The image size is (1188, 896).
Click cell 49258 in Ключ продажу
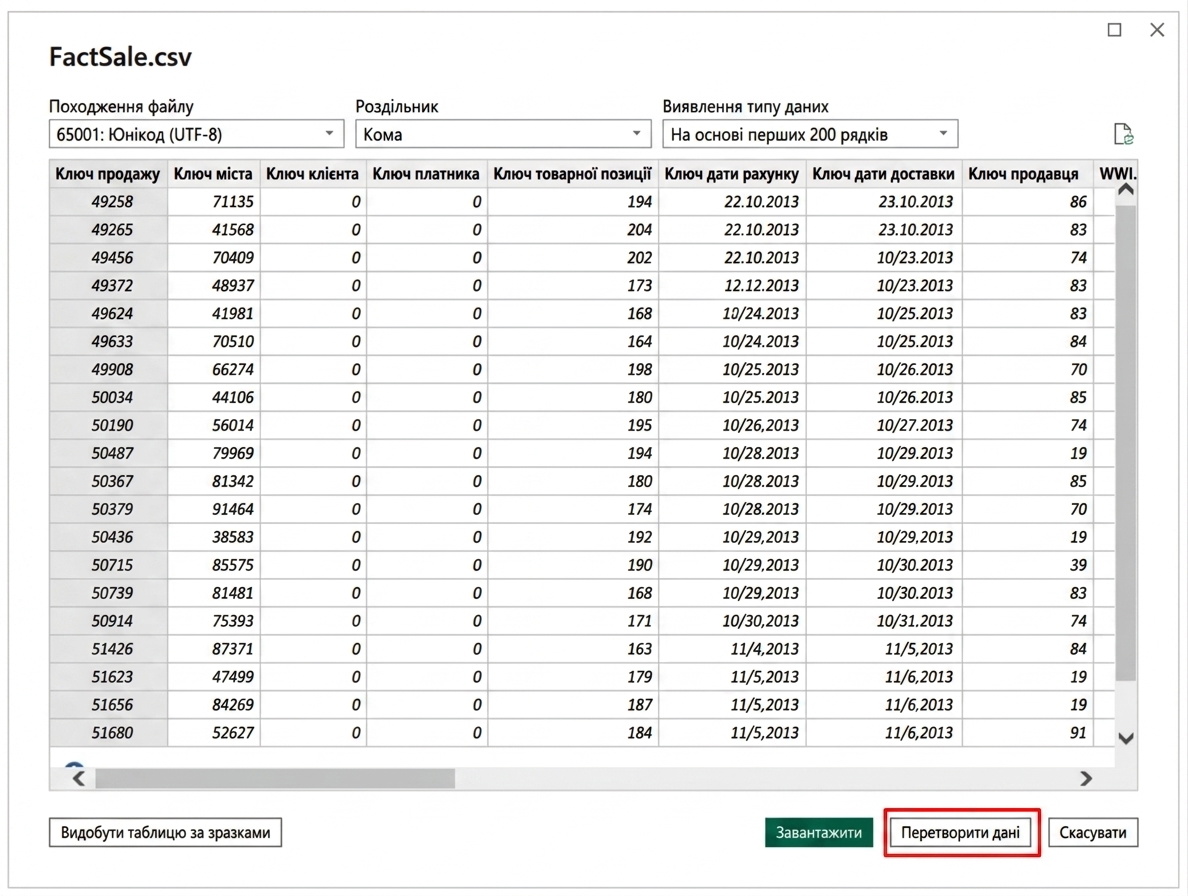[x=108, y=201]
